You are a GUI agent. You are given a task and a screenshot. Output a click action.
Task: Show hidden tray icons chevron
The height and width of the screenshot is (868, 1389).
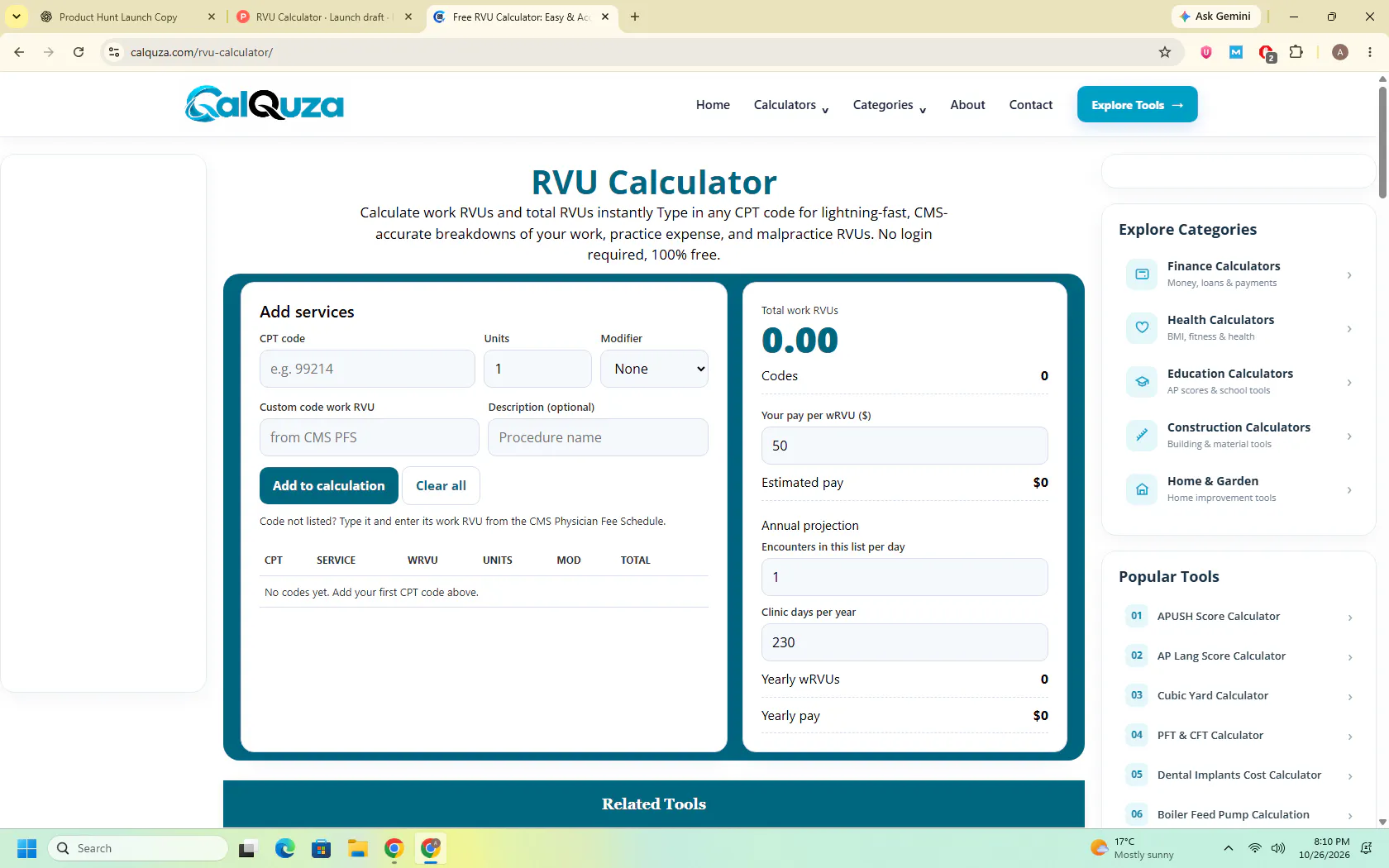click(x=1229, y=848)
